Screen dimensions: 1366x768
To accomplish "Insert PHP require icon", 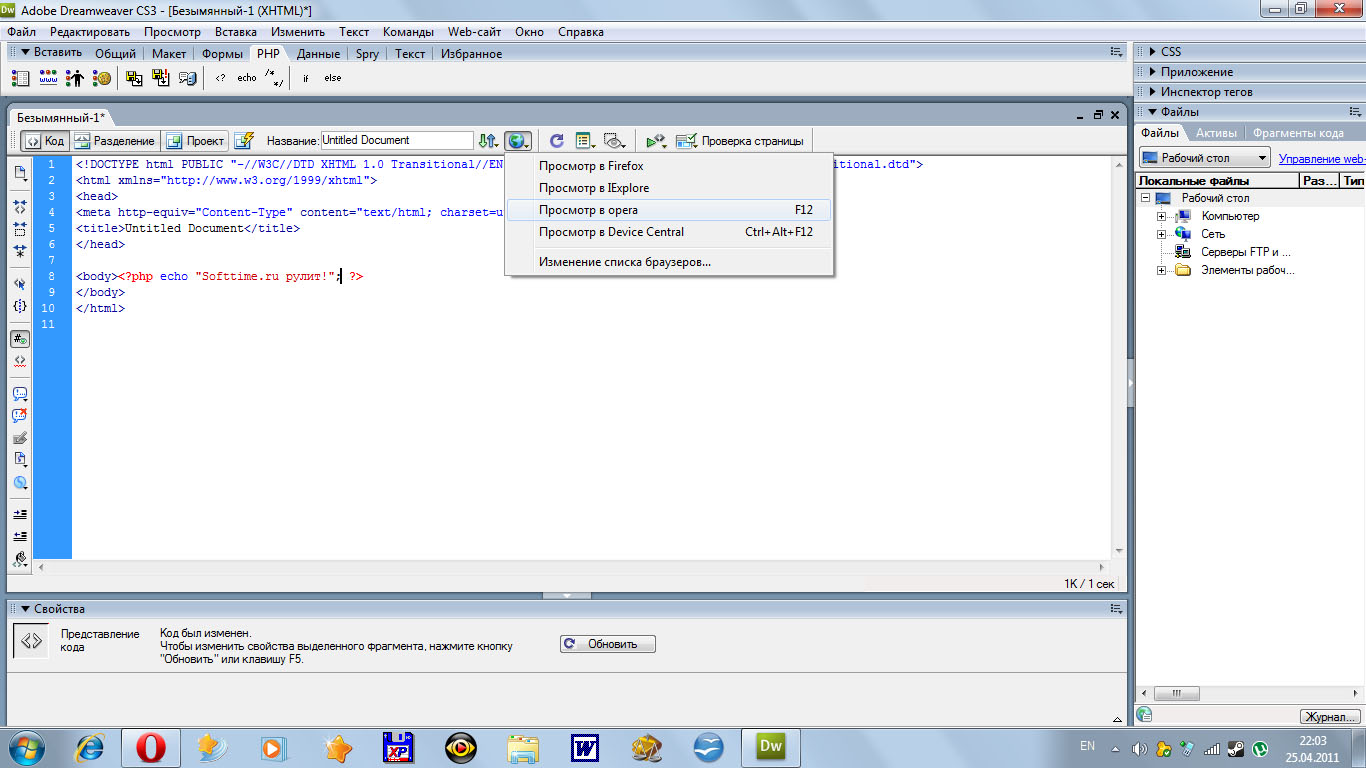I will click(160, 77).
